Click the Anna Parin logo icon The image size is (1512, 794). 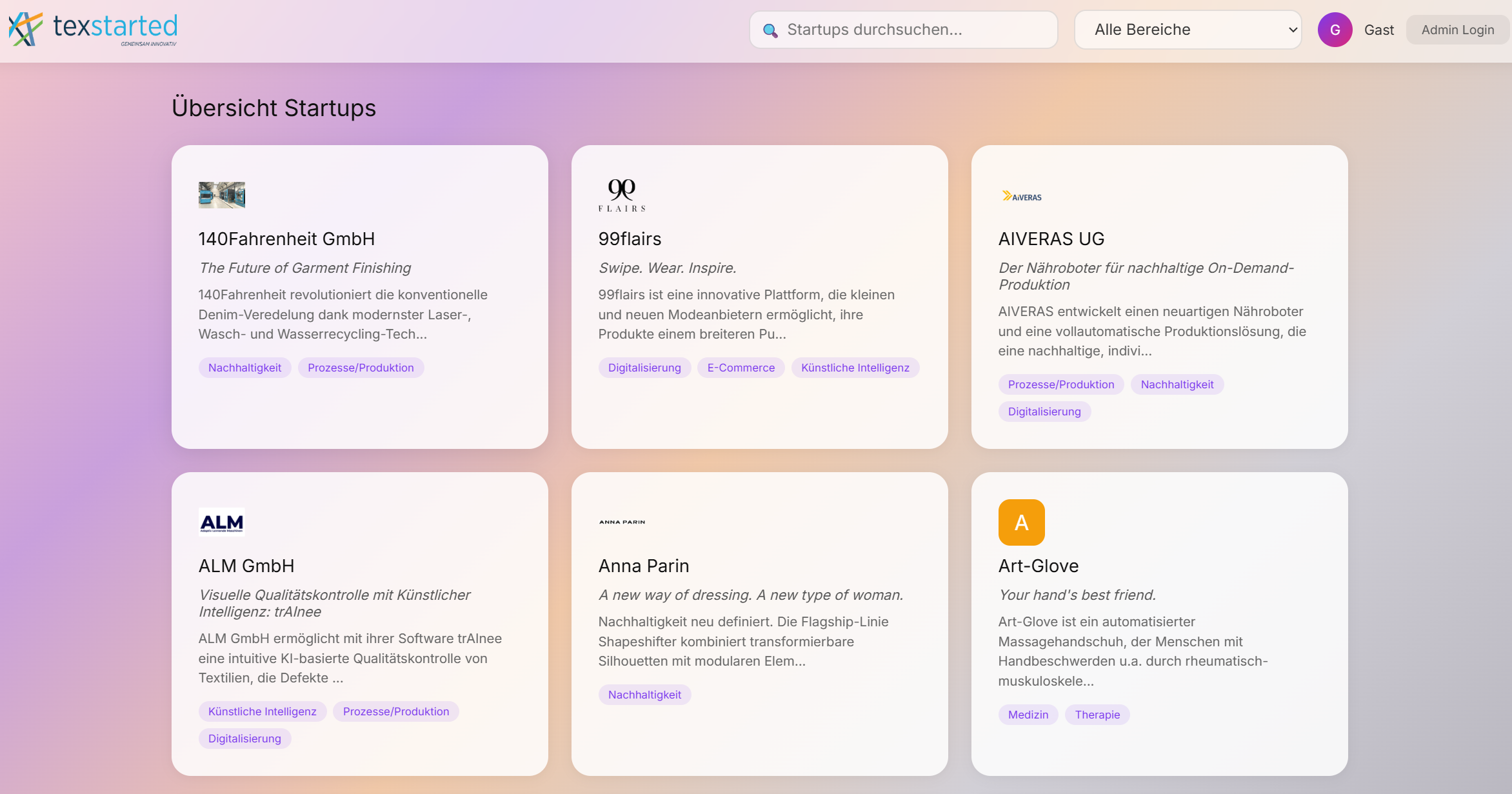(621, 522)
